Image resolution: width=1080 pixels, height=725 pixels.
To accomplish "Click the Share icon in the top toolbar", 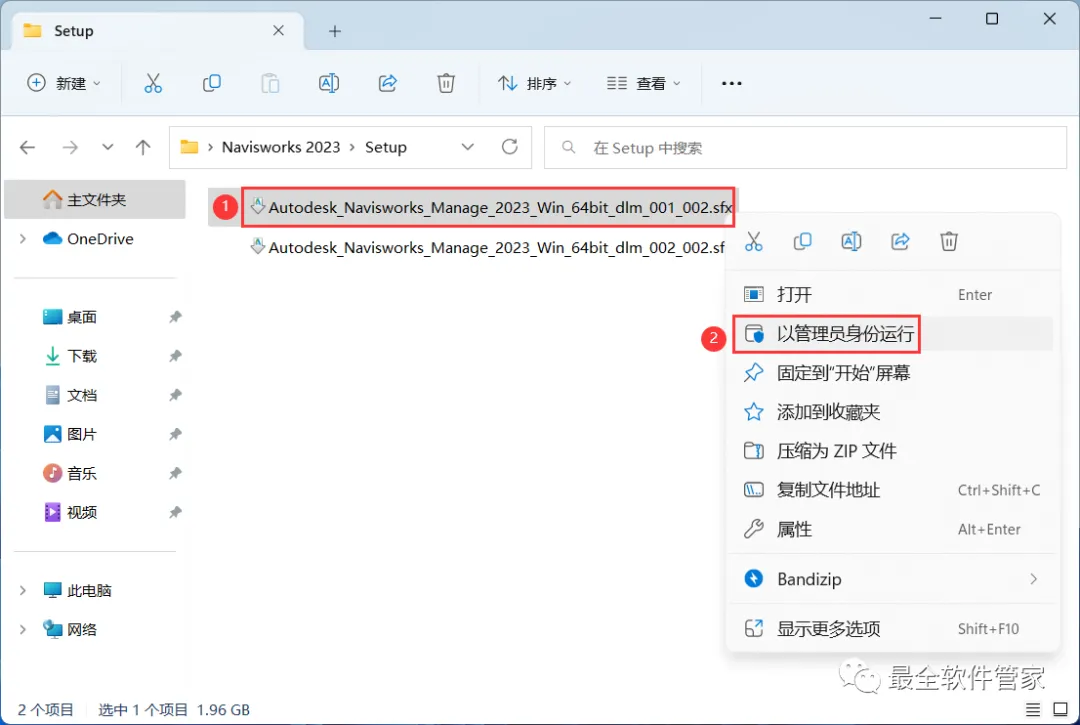I will pyautogui.click(x=388, y=83).
